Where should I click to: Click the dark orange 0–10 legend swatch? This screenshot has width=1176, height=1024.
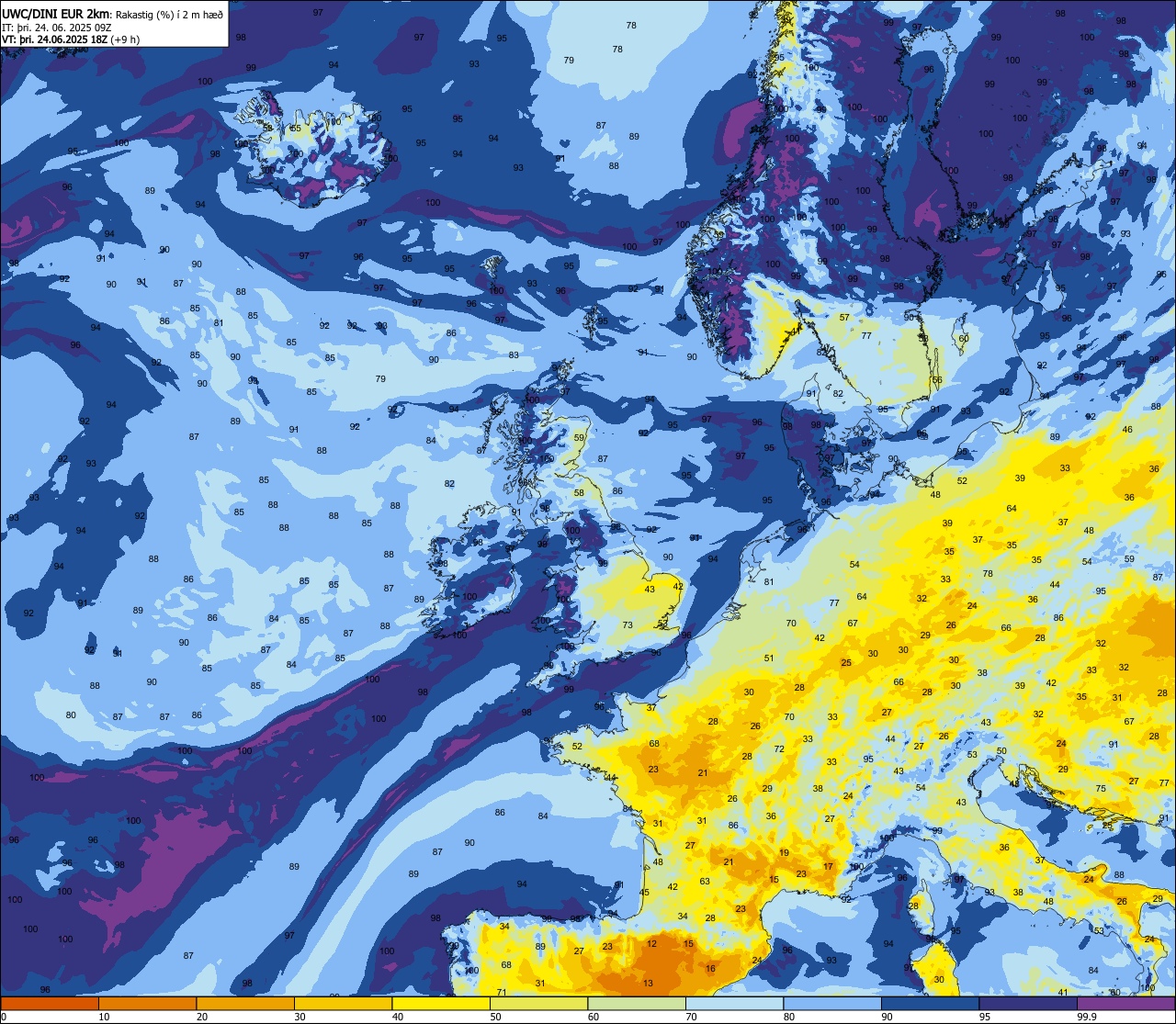point(50,1004)
